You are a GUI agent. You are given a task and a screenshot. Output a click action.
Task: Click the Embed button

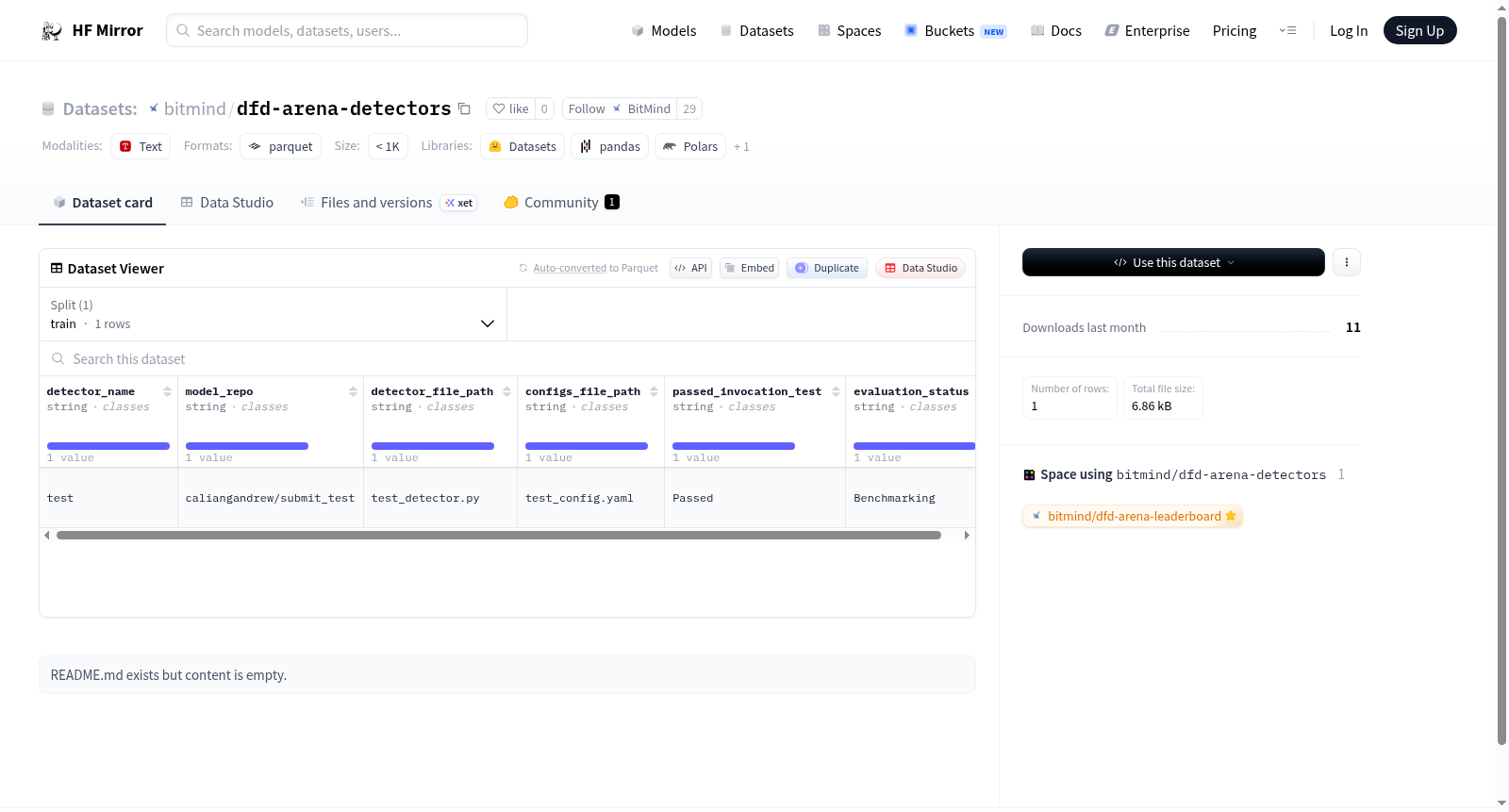click(750, 268)
